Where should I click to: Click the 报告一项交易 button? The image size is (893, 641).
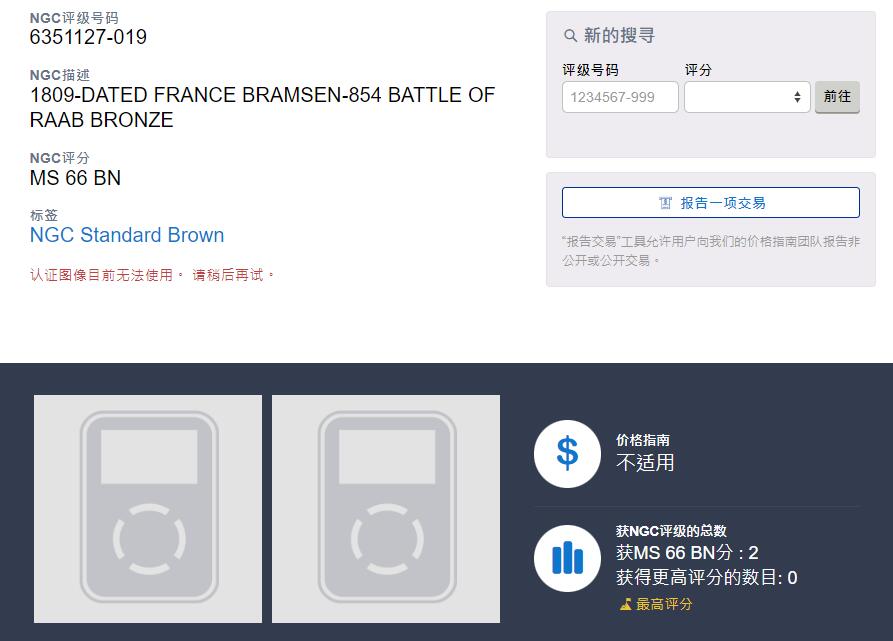(x=710, y=202)
